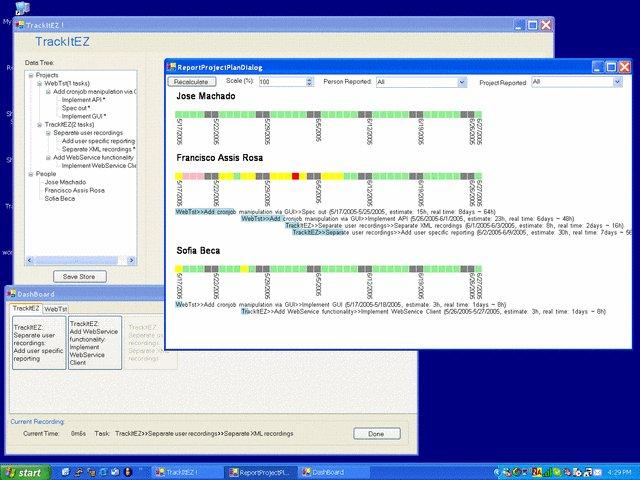Select Sofia Beca in the data tree

[x=60, y=198]
